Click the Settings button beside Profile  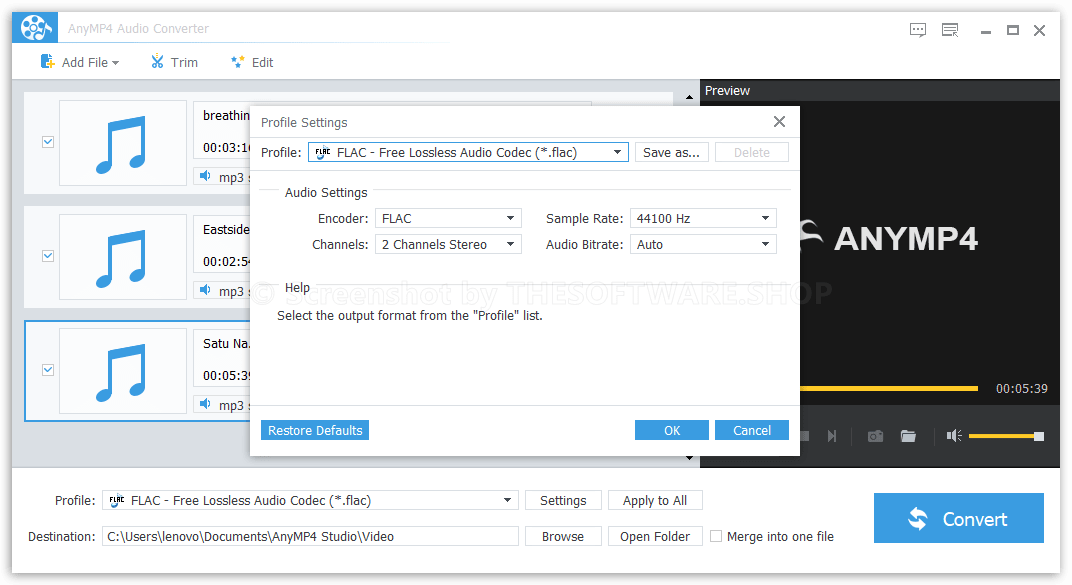[563, 500]
